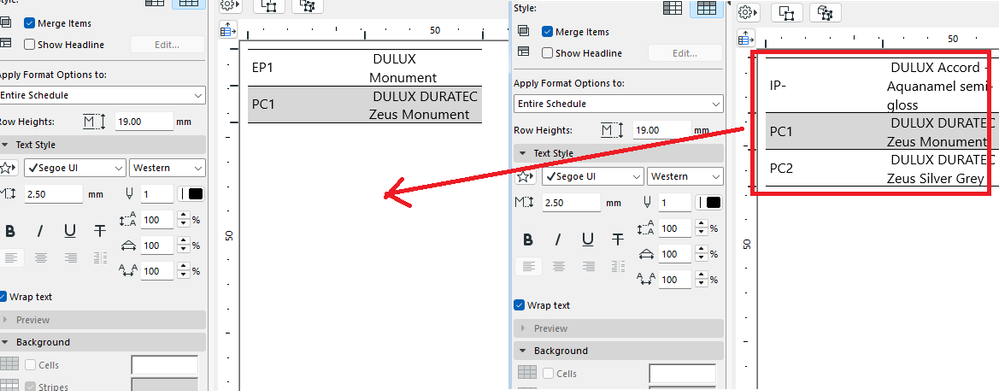
Task: Click the gear options icon above left schedule
Action: point(230,5)
